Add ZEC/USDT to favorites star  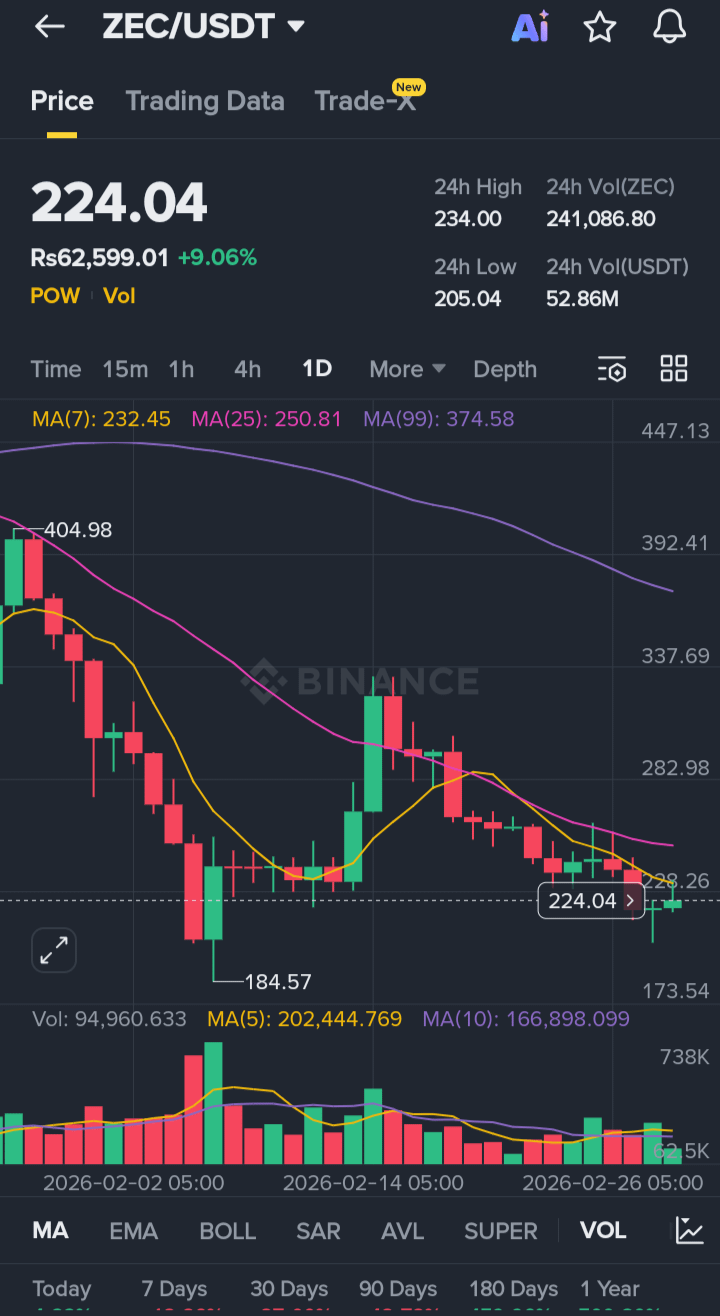[600, 27]
